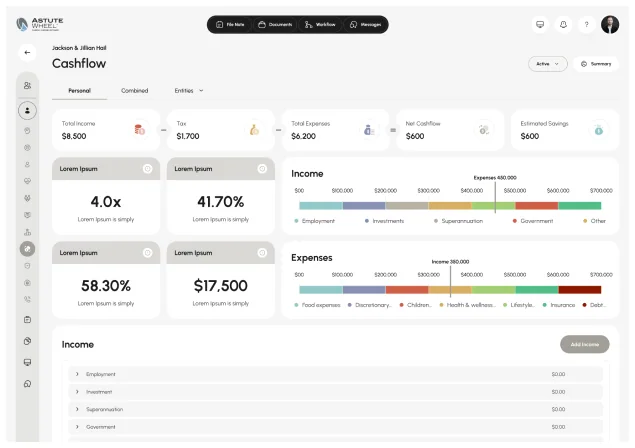635x448 pixels.
Task: Click info icon on 4.0x card
Action: (147, 169)
